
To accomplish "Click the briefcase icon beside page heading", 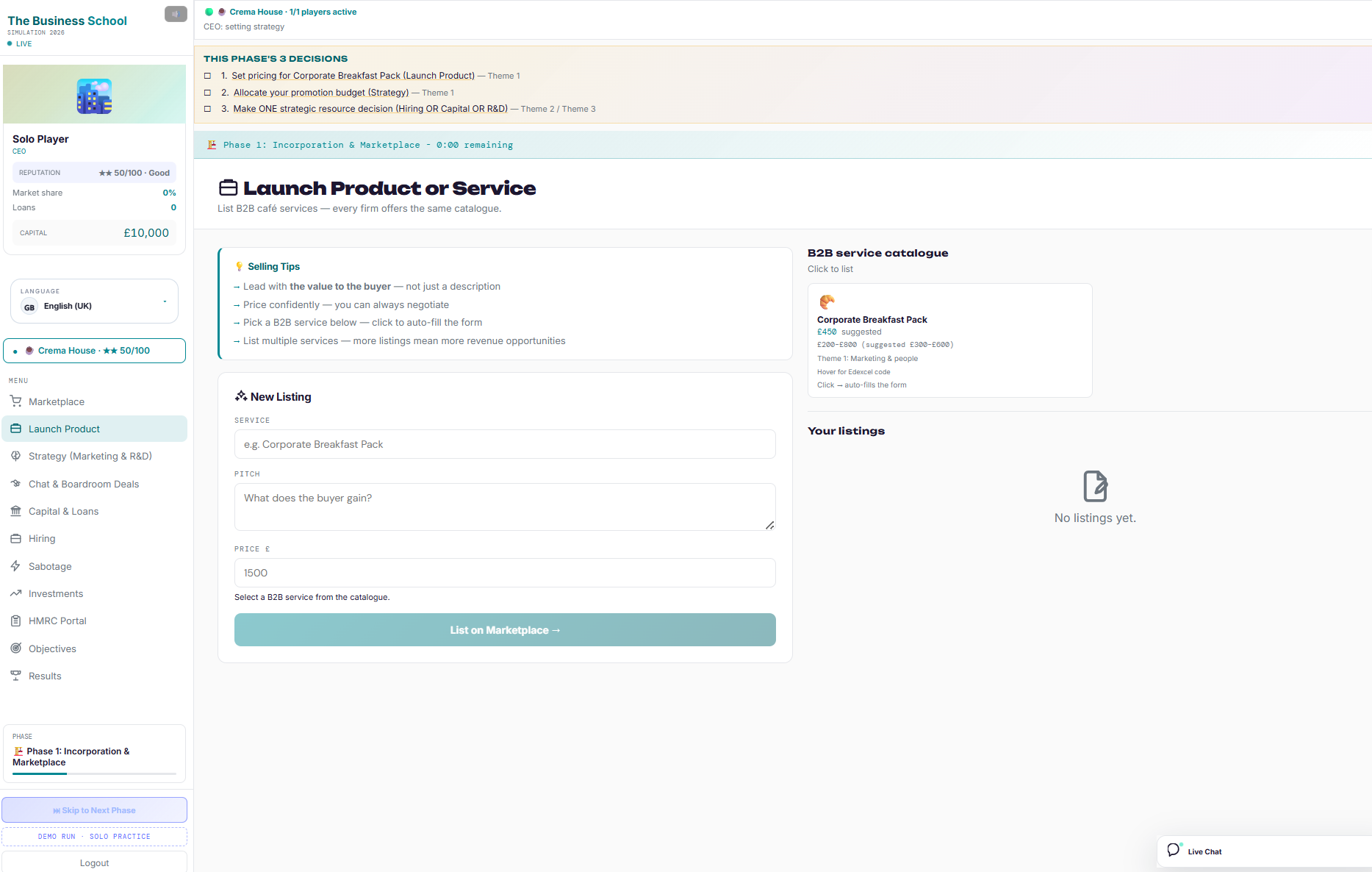I will pos(228,188).
